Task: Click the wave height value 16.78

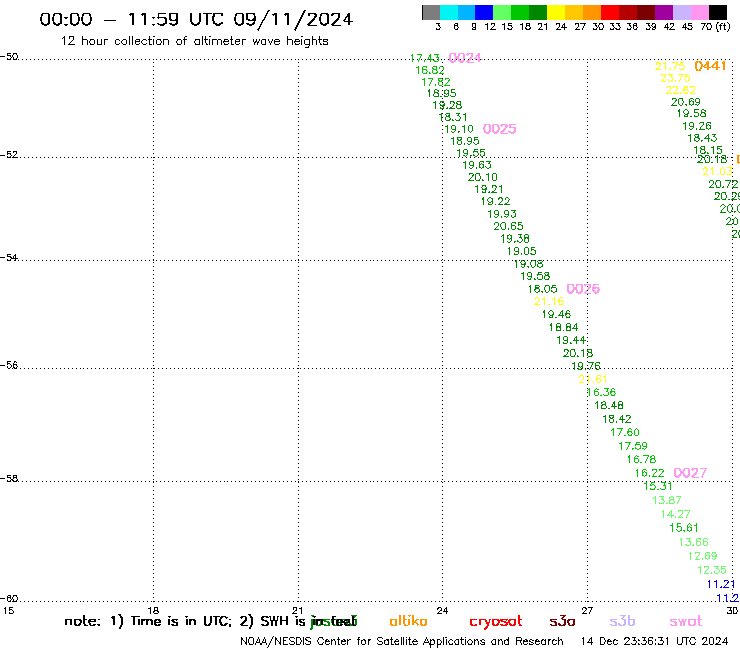Action: (x=641, y=459)
